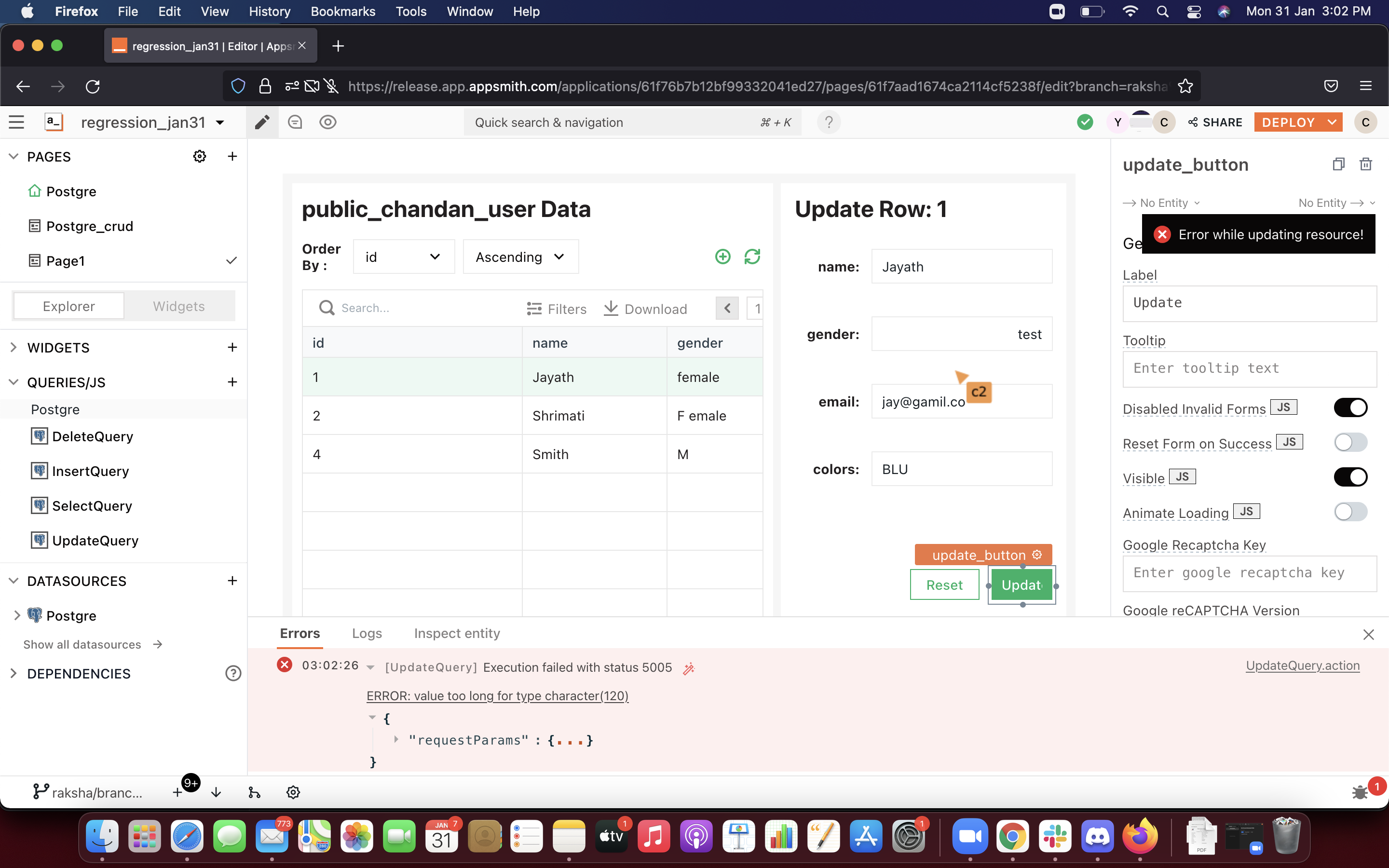Toggle Disabled Invalid Forms switch
The image size is (1389, 868).
point(1350,407)
